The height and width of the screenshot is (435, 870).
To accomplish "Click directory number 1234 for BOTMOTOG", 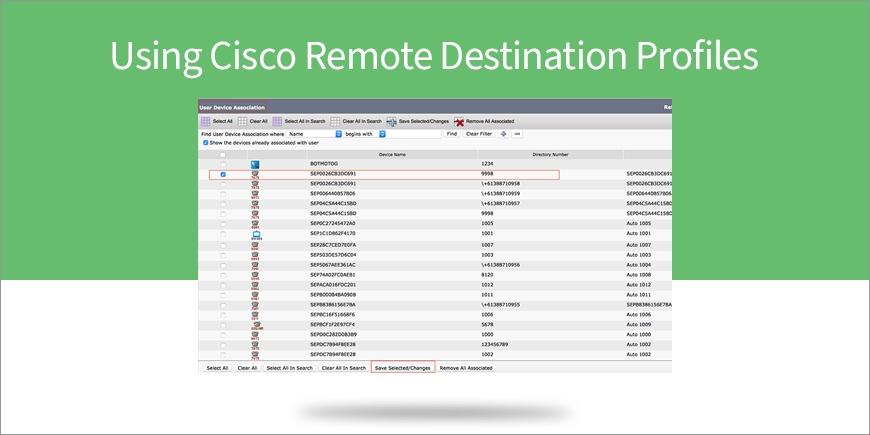I will (487, 164).
